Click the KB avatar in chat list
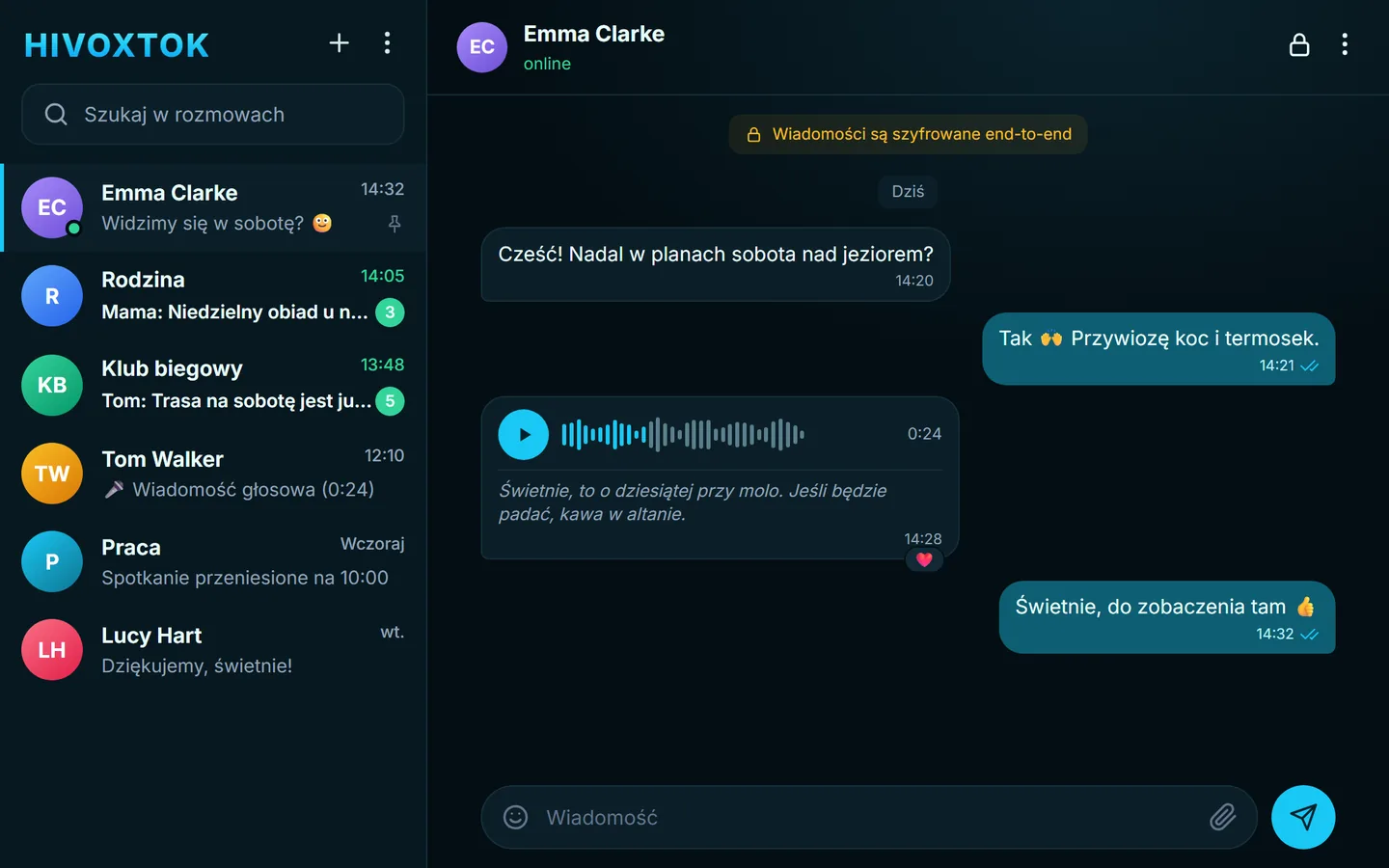This screenshot has width=1389, height=868. [52, 385]
